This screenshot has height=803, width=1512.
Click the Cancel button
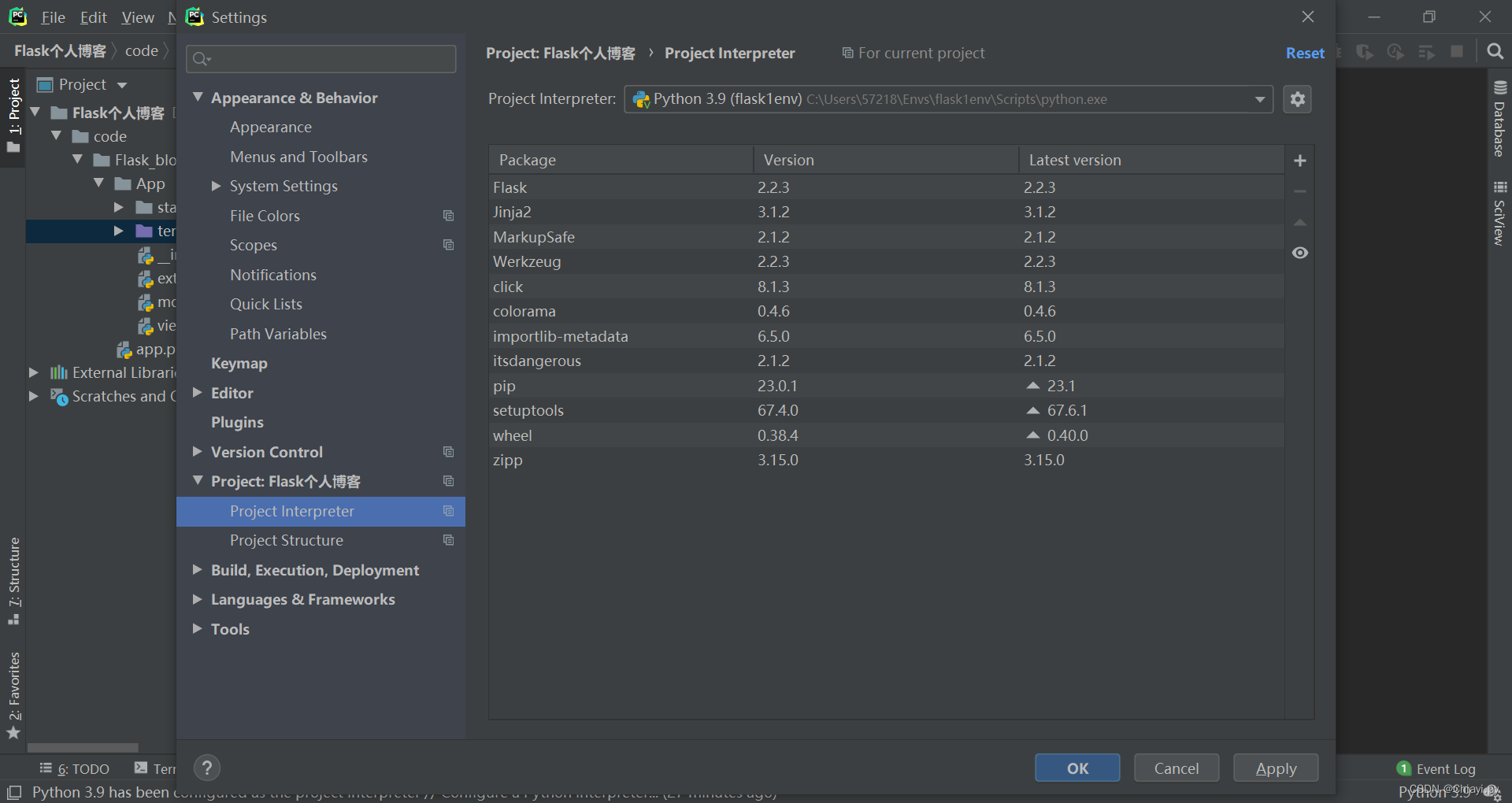pyautogui.click(x=1177, y=768)
